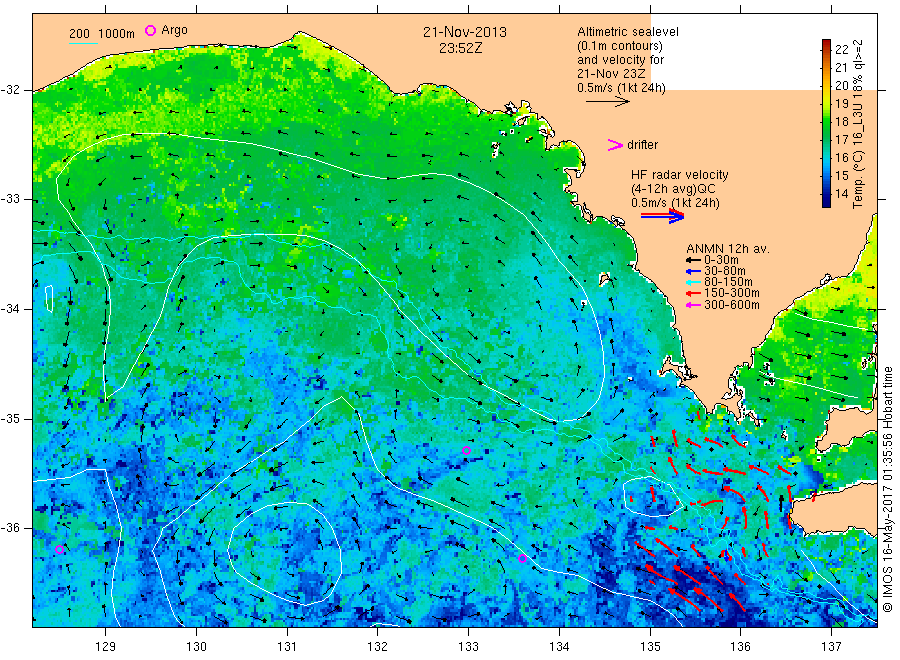Click the longitude label '135'
900x660 pixels.
[650, 647]
